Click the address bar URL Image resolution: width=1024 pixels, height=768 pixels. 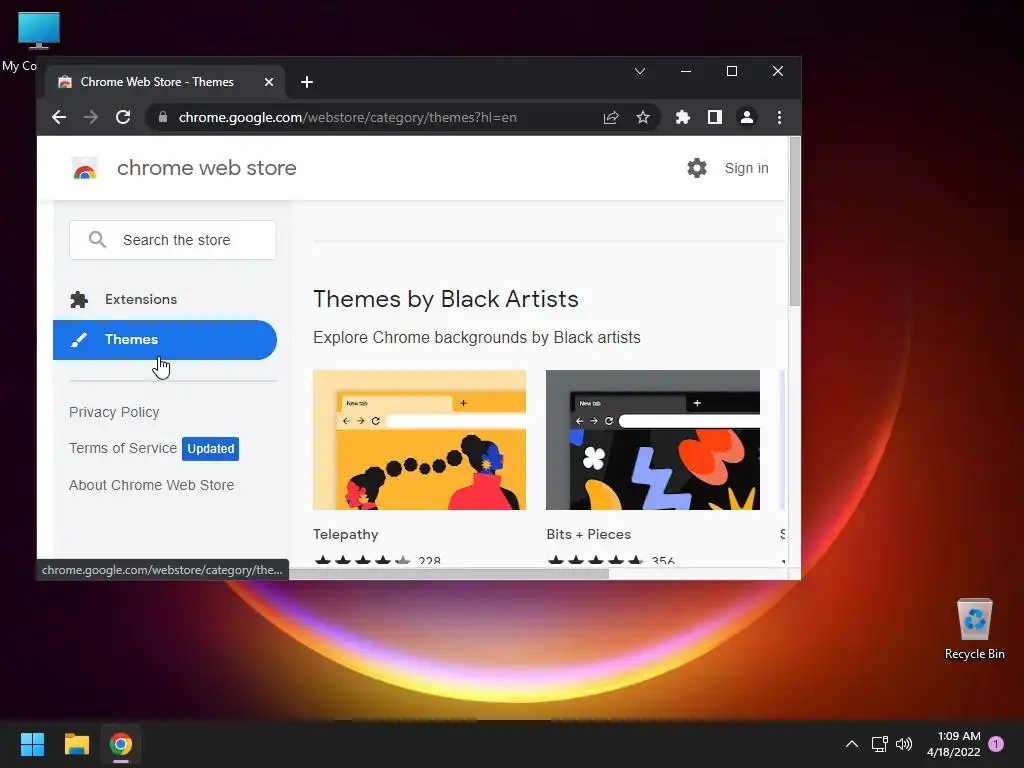click(x=347, y=118)
